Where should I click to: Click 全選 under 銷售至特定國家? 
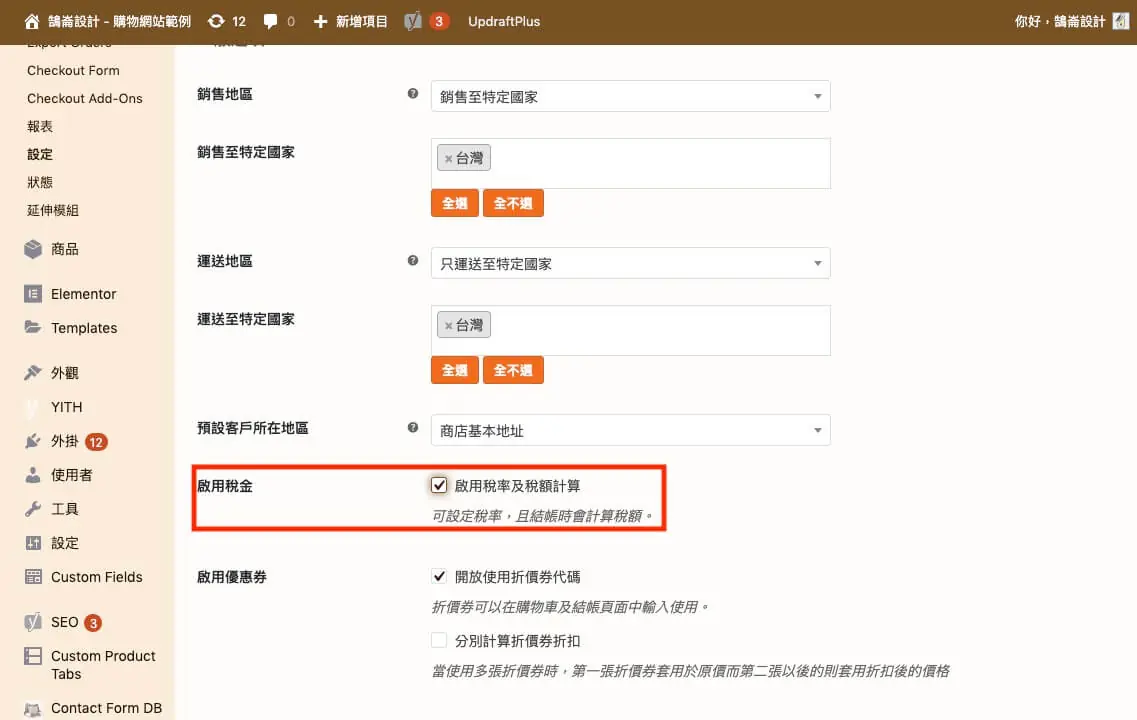pyautogui.click(x=455, y=203)
